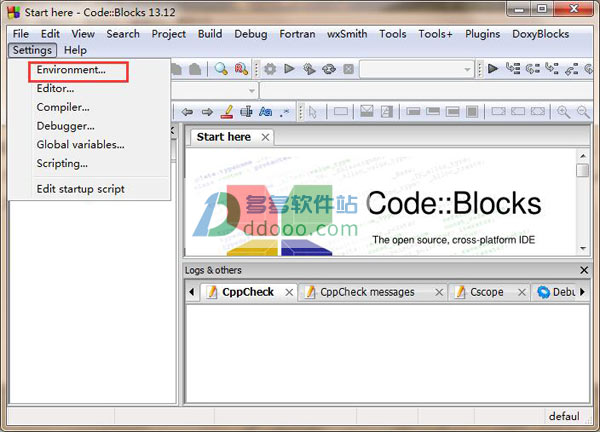
Task: Click the green Run play icon
Action: pos(290,69)
